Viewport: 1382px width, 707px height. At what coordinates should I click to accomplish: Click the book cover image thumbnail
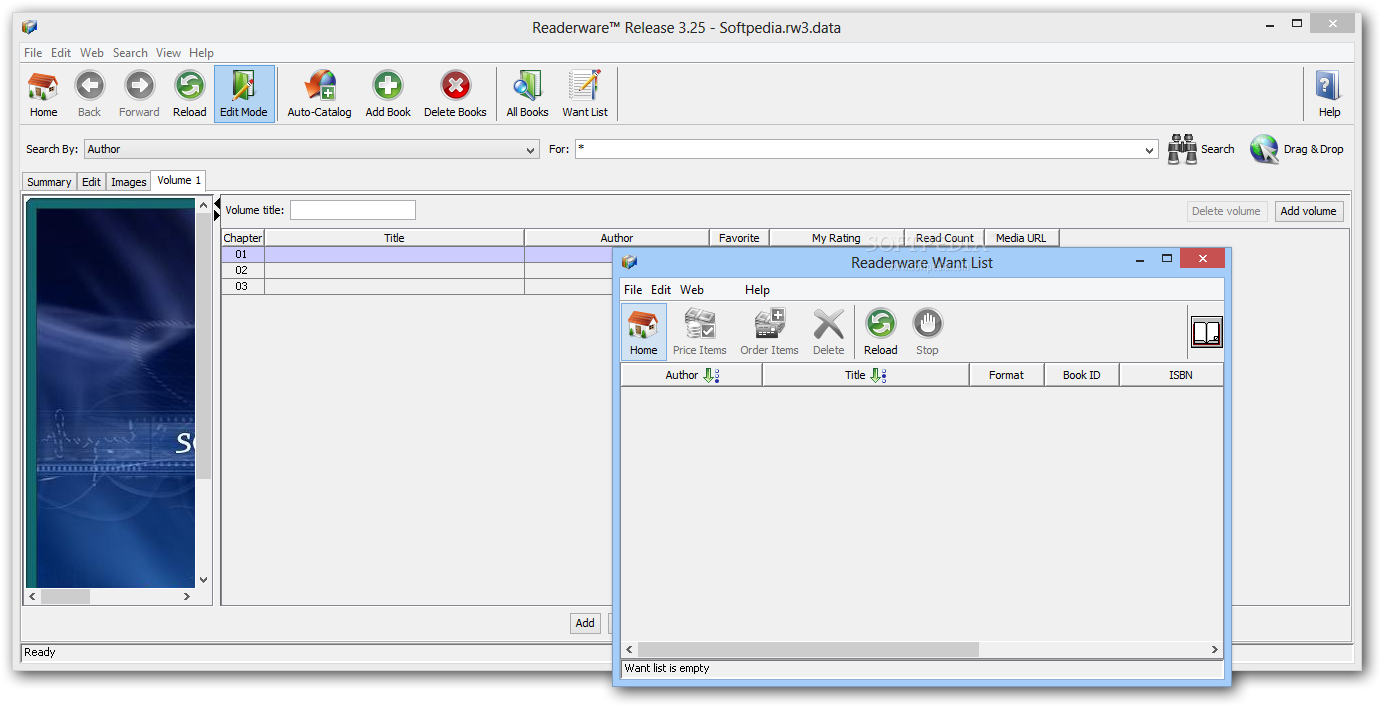(110, 393)
